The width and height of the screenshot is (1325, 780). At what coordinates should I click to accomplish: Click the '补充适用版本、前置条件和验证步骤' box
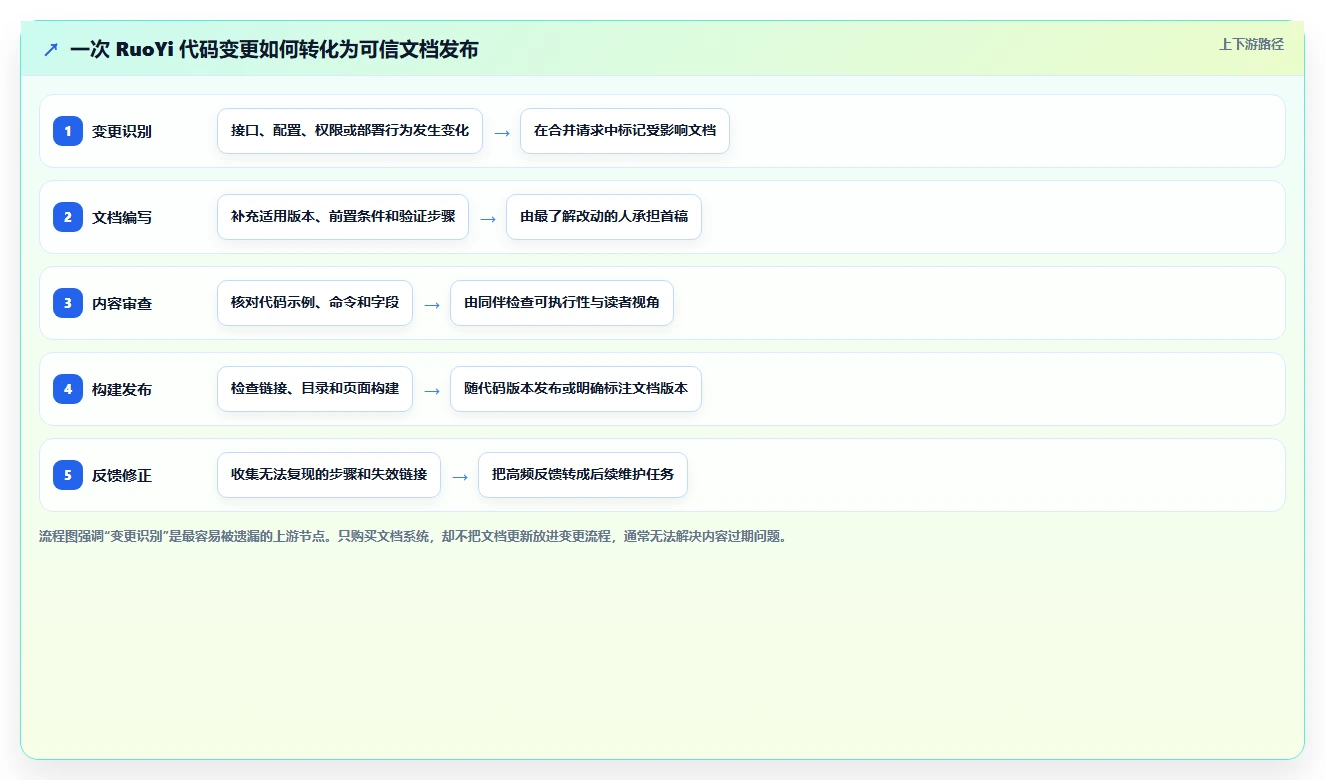tap(343, 217)
